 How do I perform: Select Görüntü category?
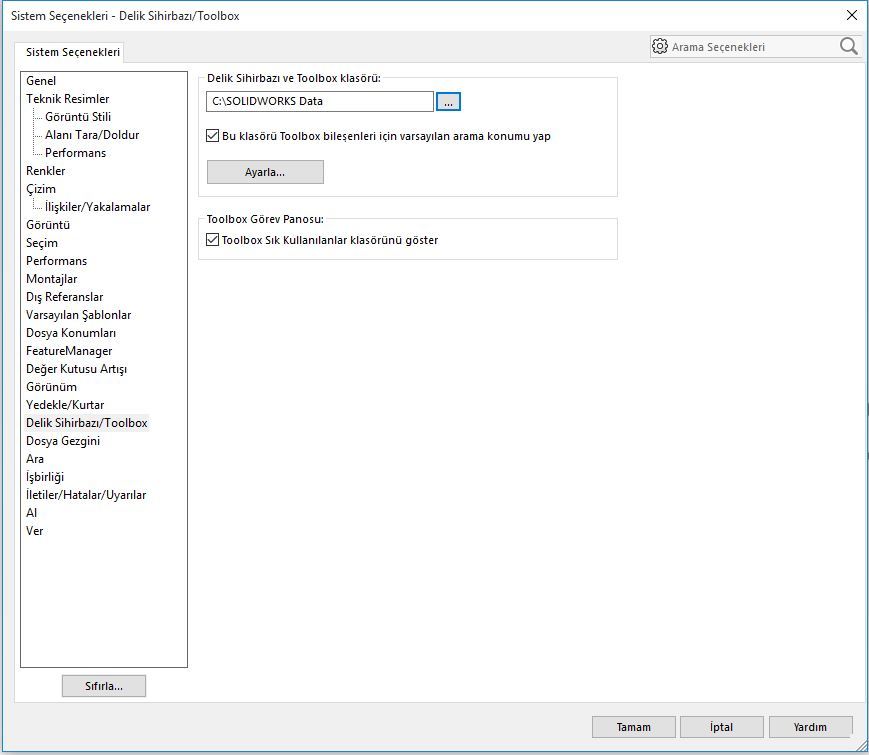point(48,225)
